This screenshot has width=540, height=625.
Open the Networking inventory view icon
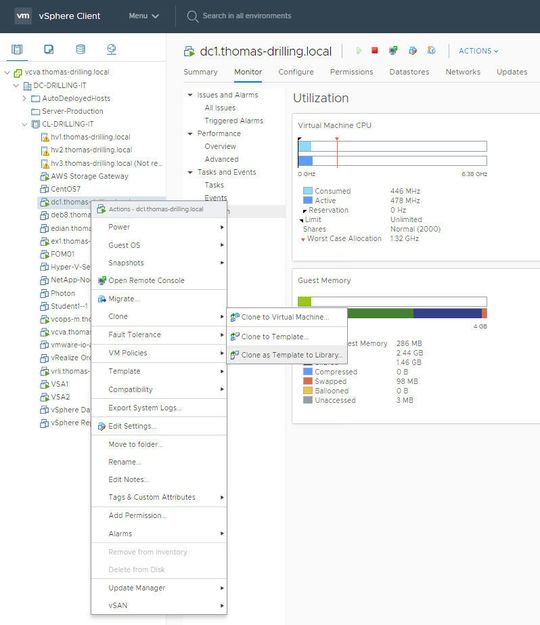point(112,49)
